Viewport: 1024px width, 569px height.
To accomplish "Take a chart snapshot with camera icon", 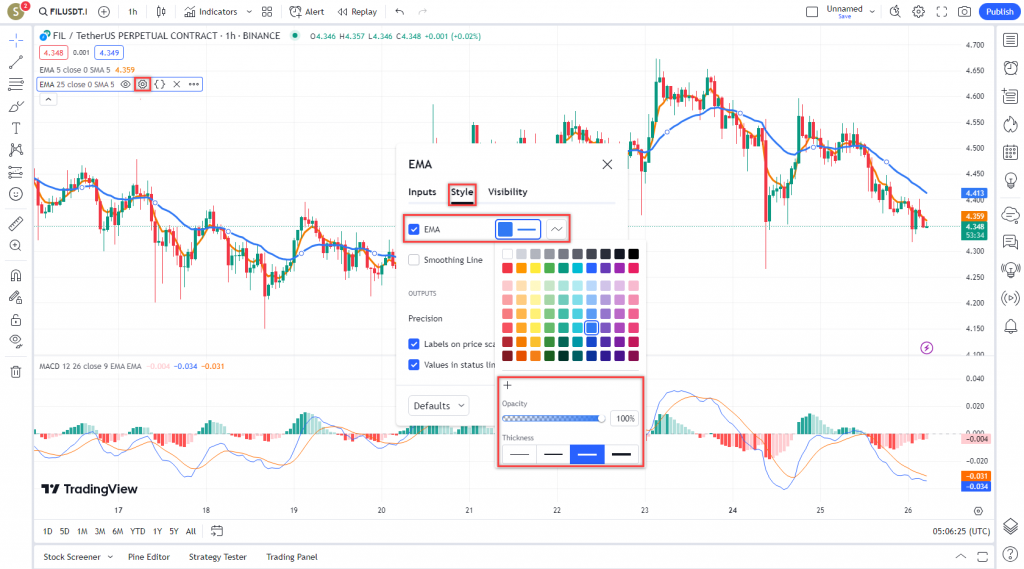I will click(x=964, y=12).
